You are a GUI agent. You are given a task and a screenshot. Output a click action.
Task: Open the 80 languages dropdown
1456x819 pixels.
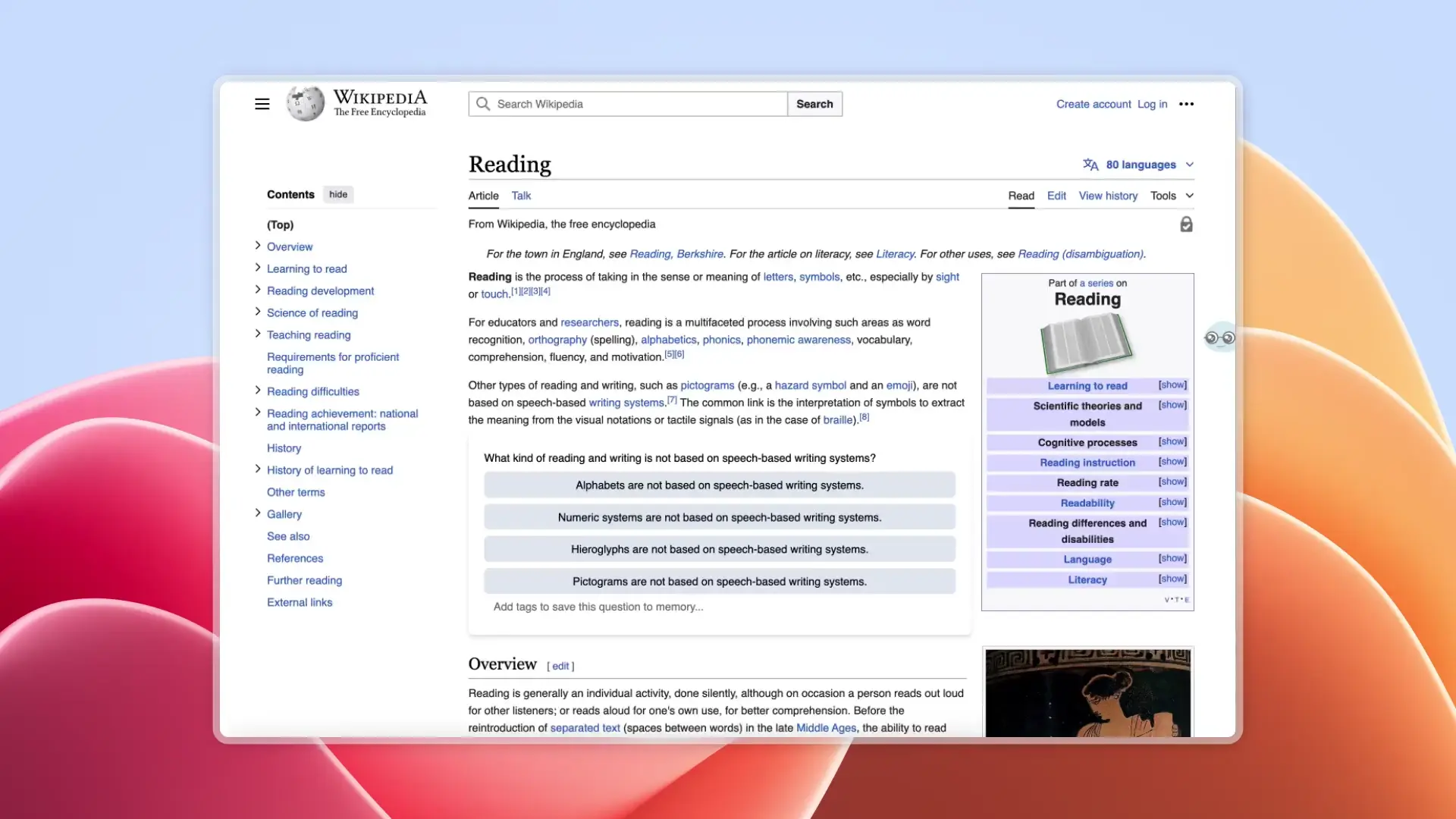1139,165
